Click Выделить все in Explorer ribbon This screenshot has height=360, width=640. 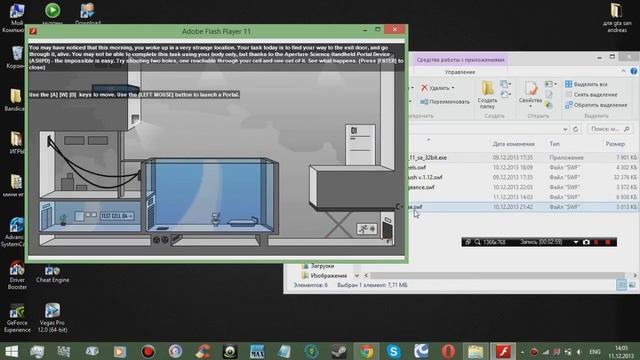point(586,84)
